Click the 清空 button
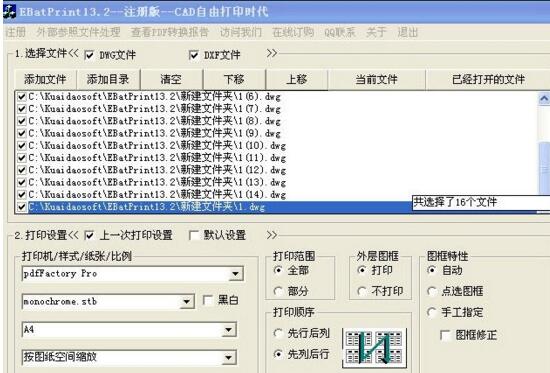Screen dimensions: 550x373 [x=171, y=79]
